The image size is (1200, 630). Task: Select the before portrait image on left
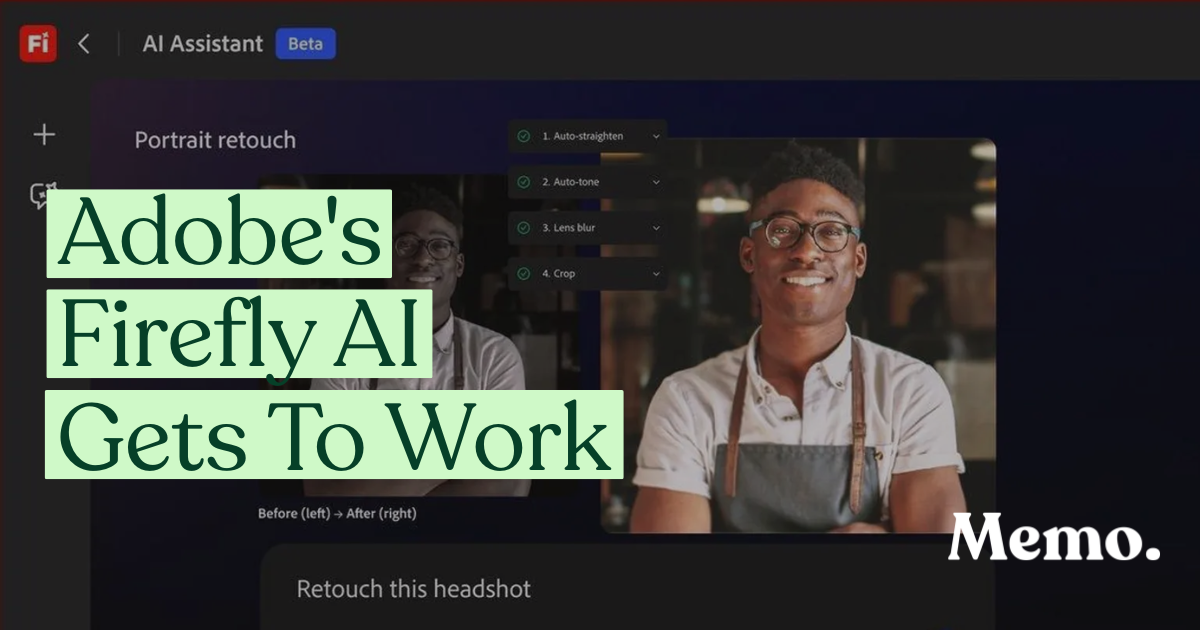pyautogui.click(x=418, y=336)
